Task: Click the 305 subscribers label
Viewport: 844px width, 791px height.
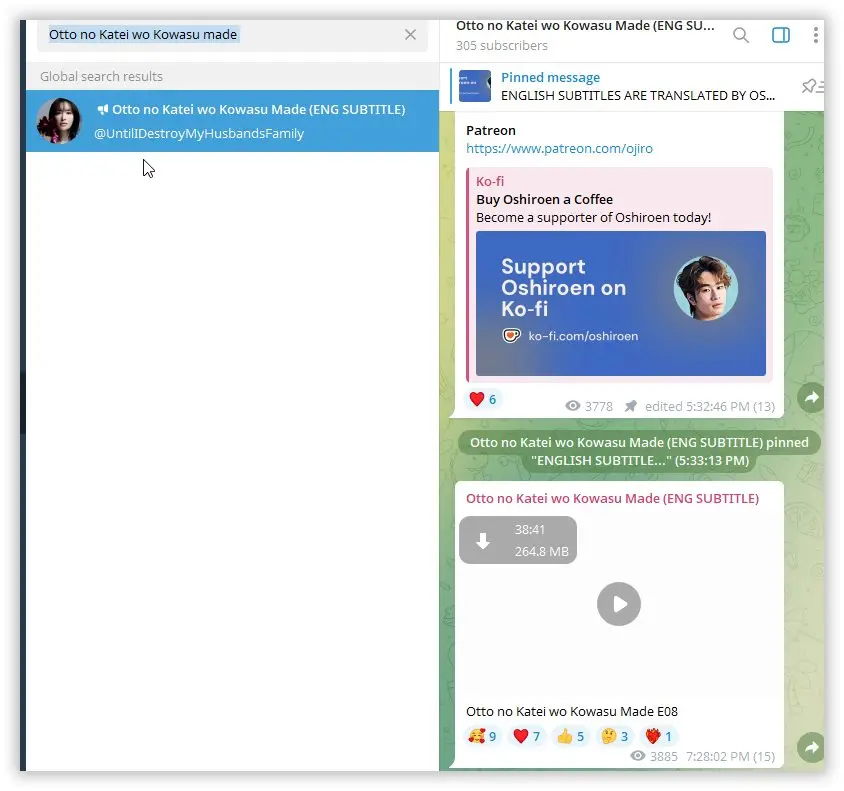Action: coord(502,46)
